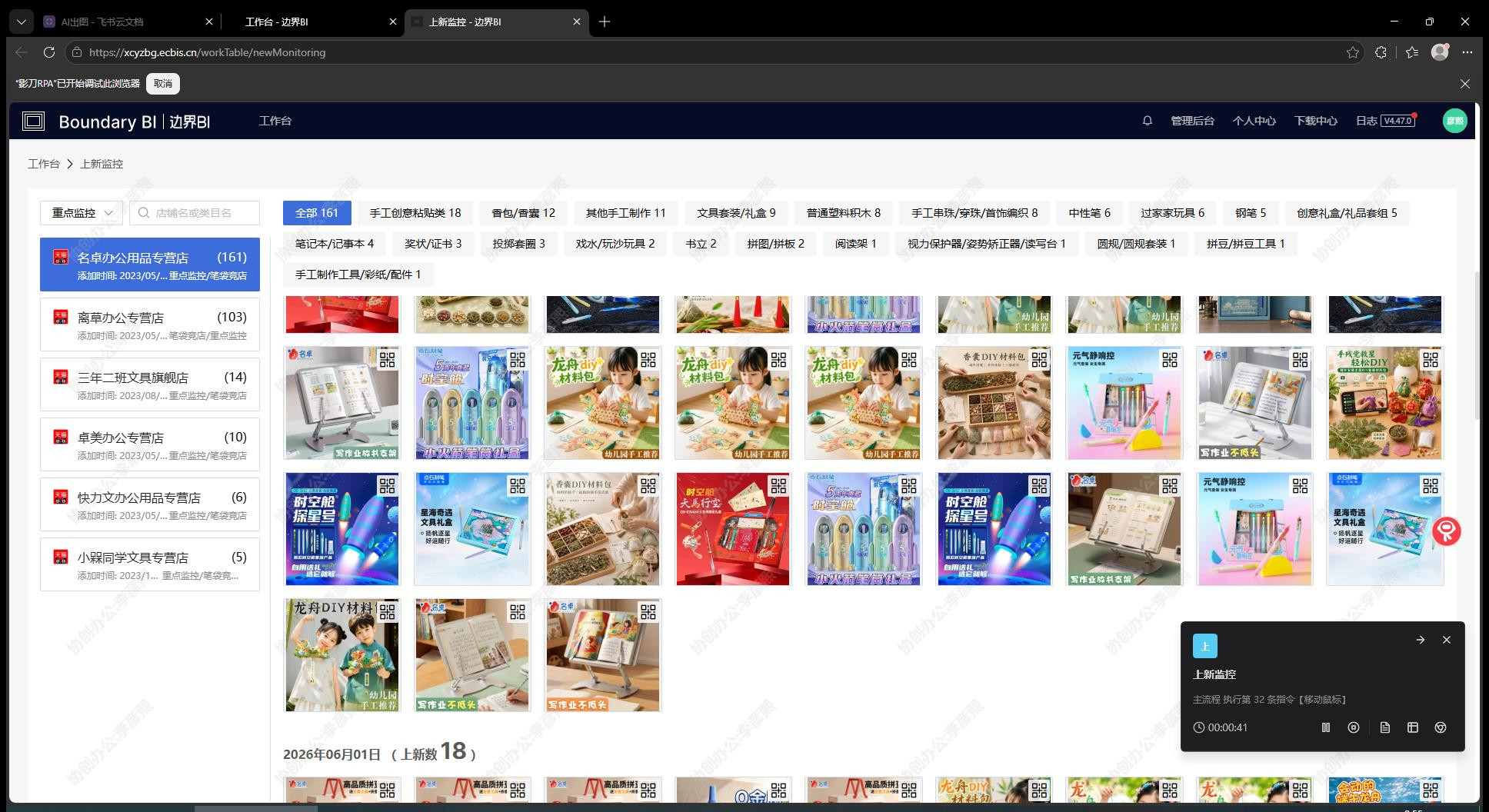
Task: Open QR code on the red 大馬行空 thumbnail
Action: (x=778, y=486)
